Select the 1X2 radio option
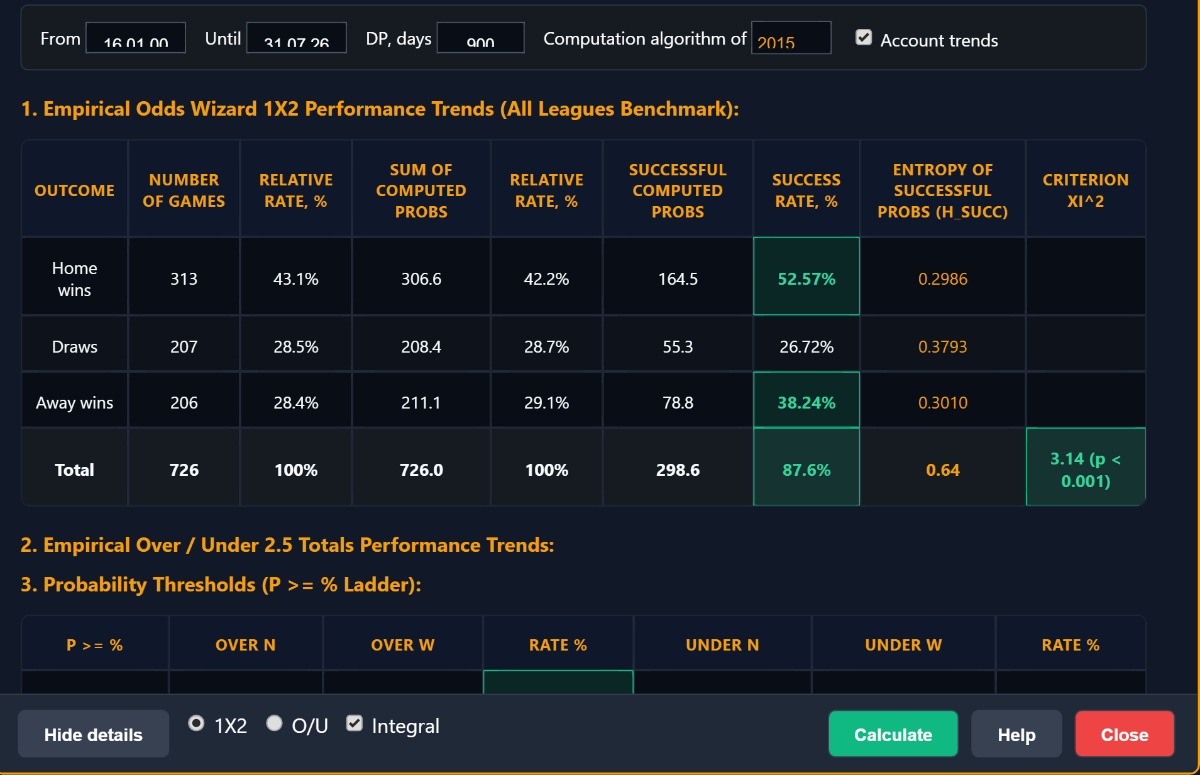 tap(197, 723)
